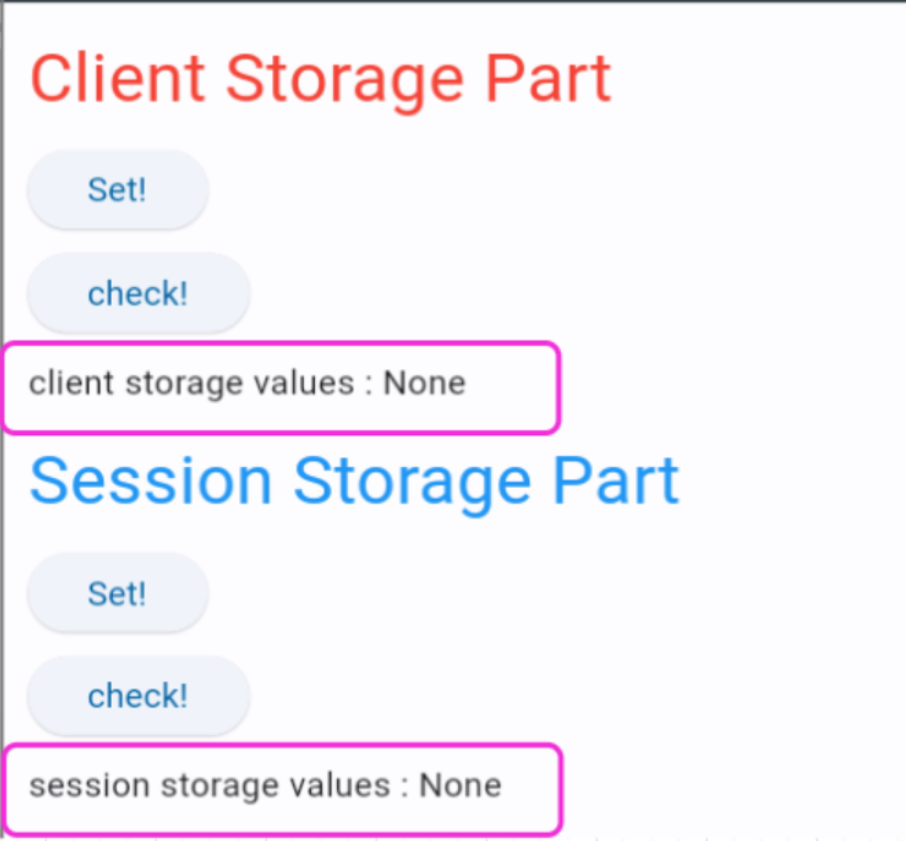Click the colon in client storage values line
Screen dimensions: 906x841
(369, 385)
